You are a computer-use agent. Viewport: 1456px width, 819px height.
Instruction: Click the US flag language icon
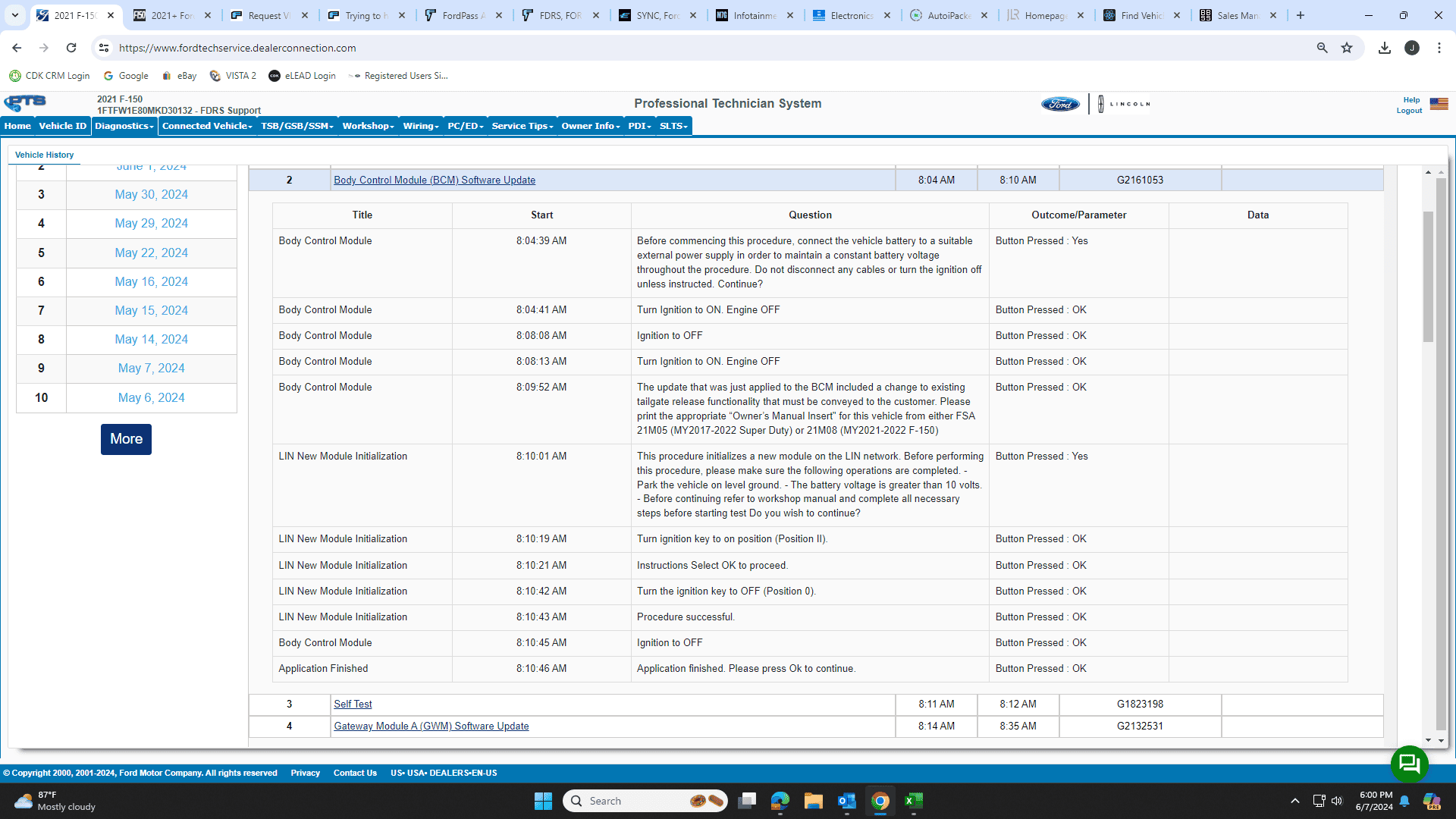pyautogui.click(x=1439, y=104)
